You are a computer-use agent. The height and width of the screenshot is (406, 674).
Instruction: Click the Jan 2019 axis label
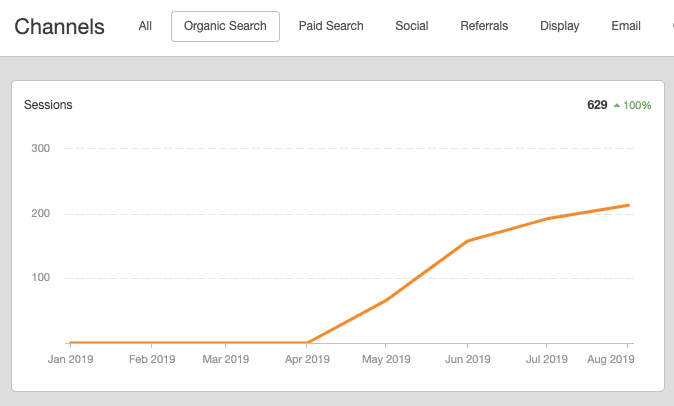[69, 359]
